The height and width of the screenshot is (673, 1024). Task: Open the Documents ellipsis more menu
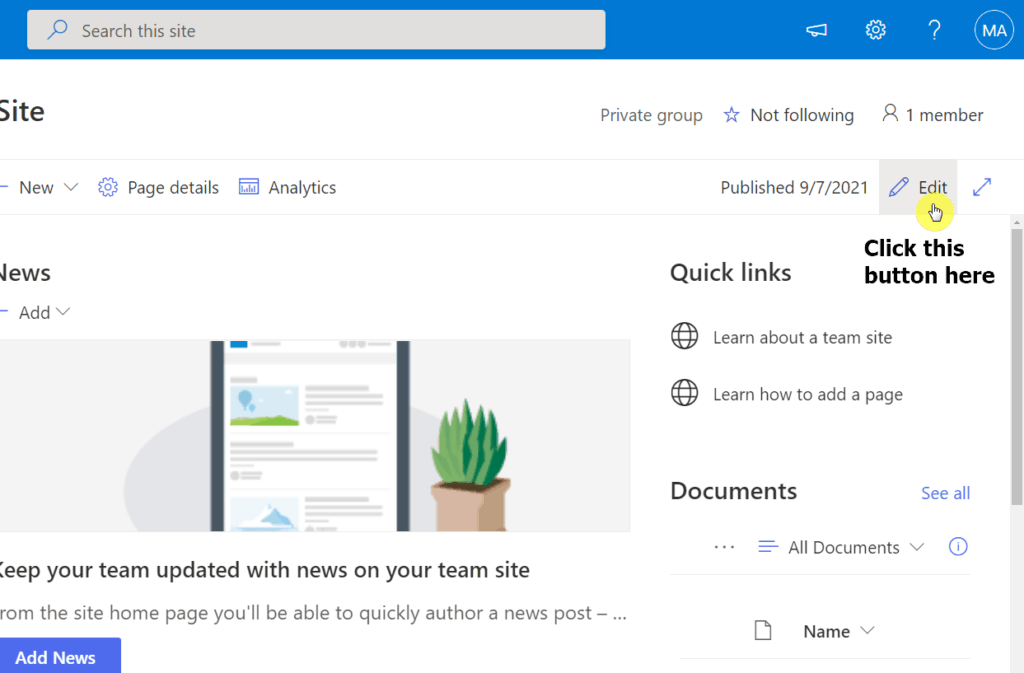[x=724, y=547]
